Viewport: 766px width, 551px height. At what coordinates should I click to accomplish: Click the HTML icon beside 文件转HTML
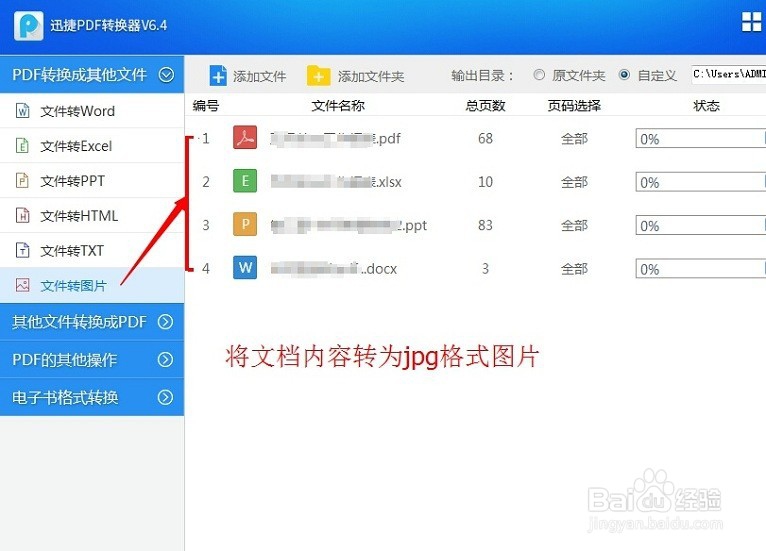tap(22, 215)
